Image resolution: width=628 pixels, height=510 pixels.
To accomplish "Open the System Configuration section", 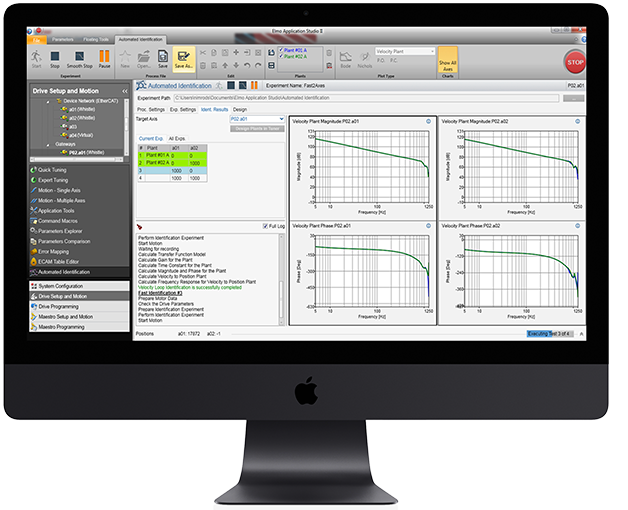I will point(79,286).
